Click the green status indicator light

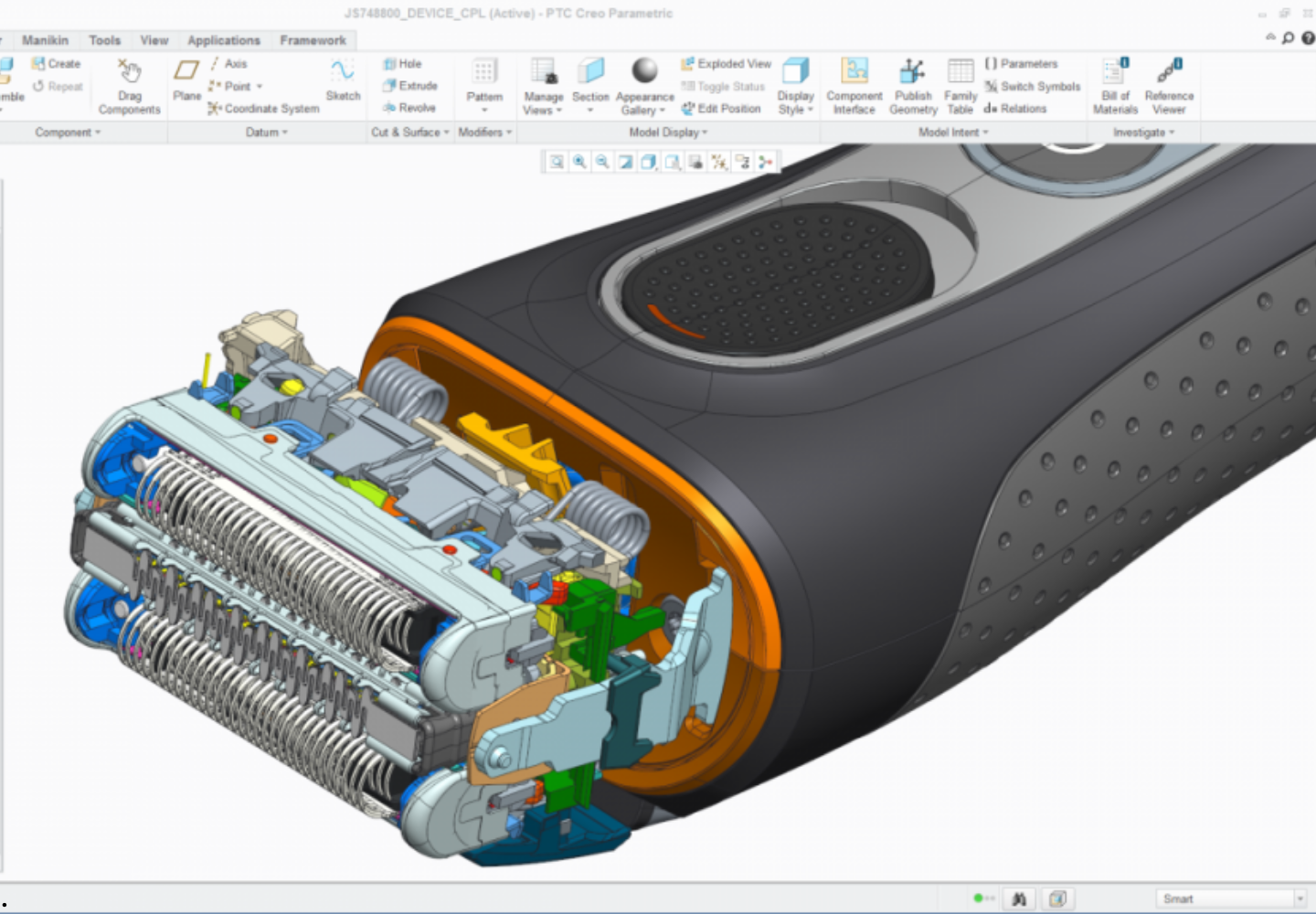click(978, 898)
